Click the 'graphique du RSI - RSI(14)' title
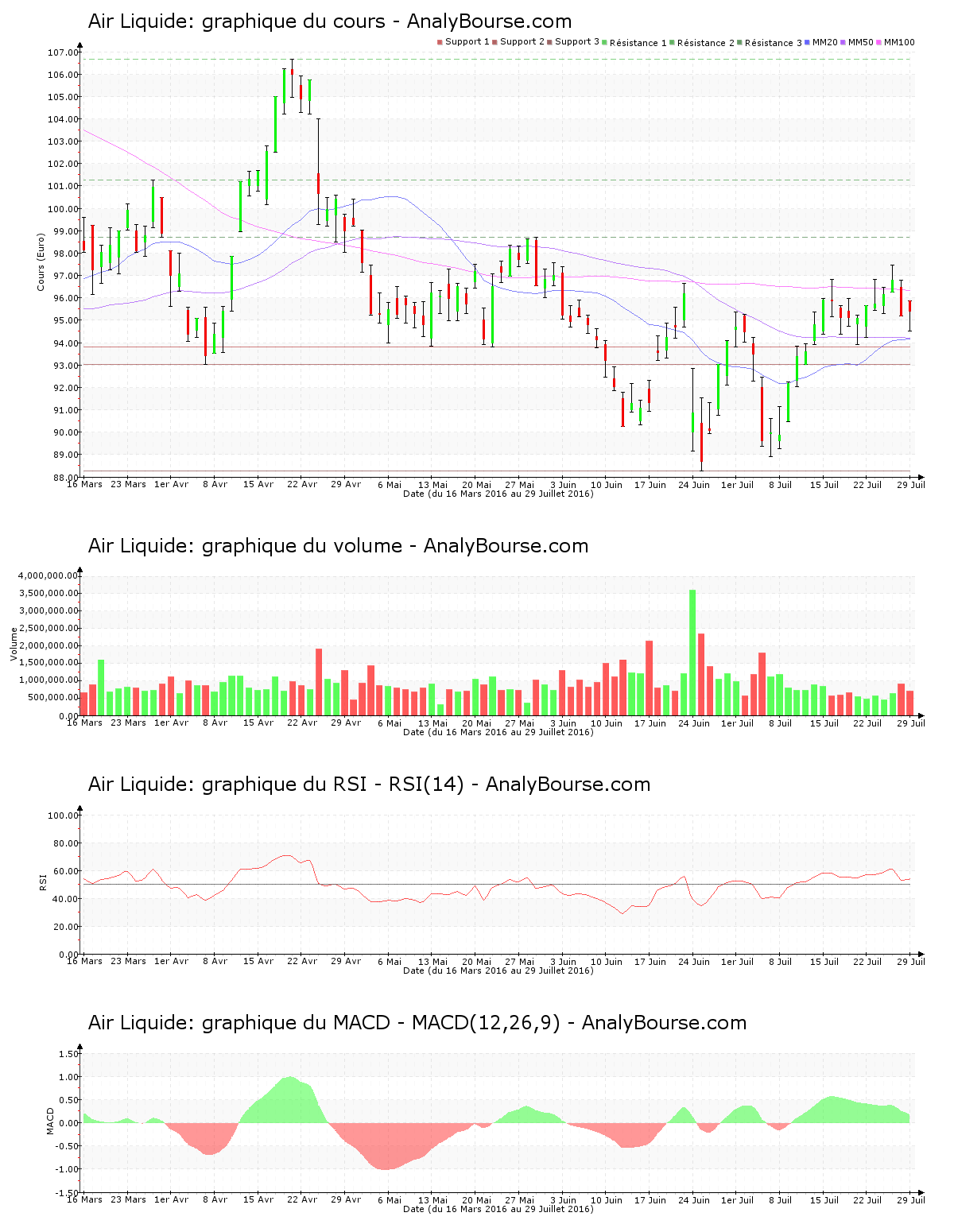Screen dimensions: 954x1232 [369, 785]
